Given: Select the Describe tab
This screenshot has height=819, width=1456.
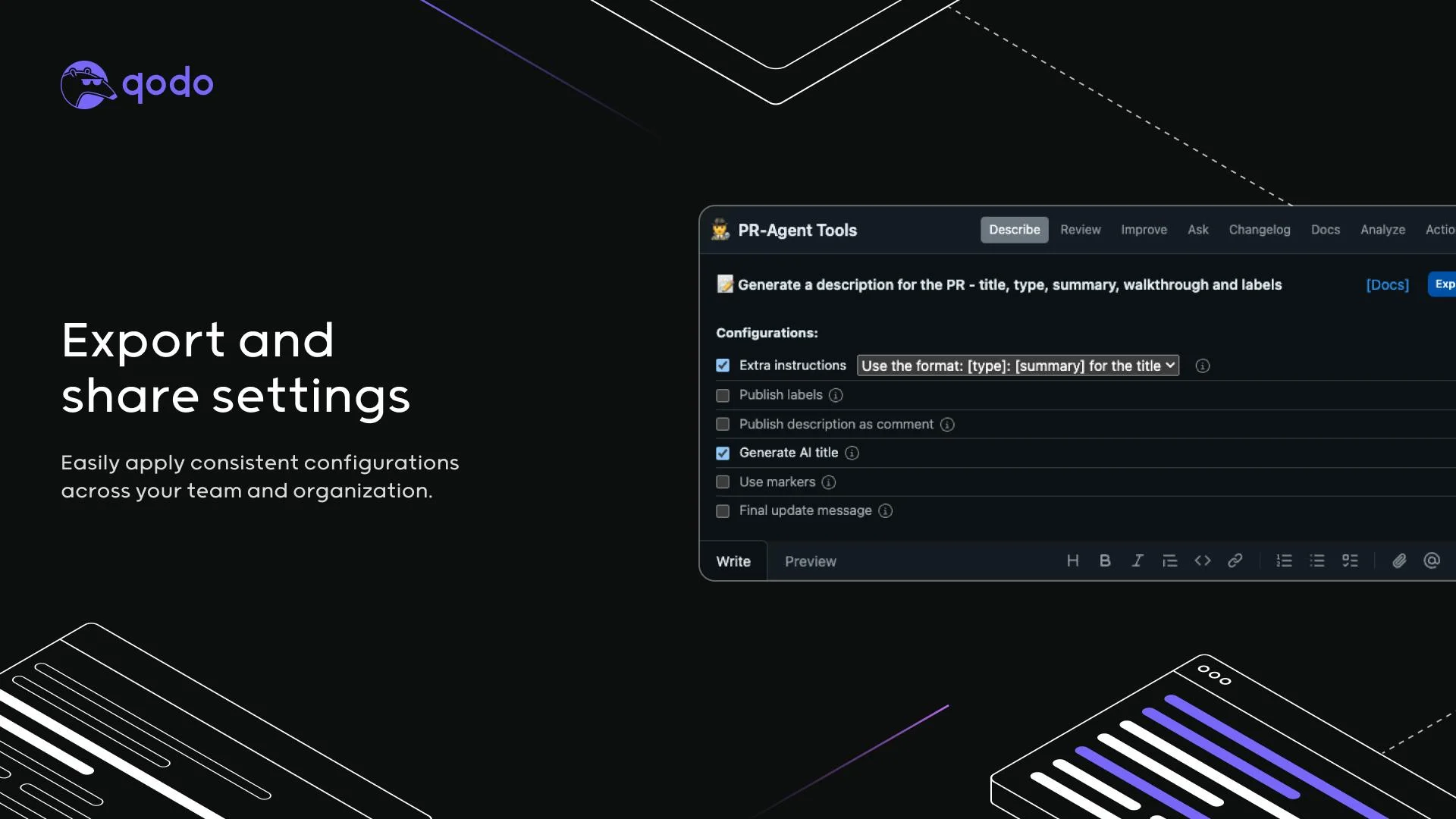Looking at the screenshot, I should (x=1015, y=230).
